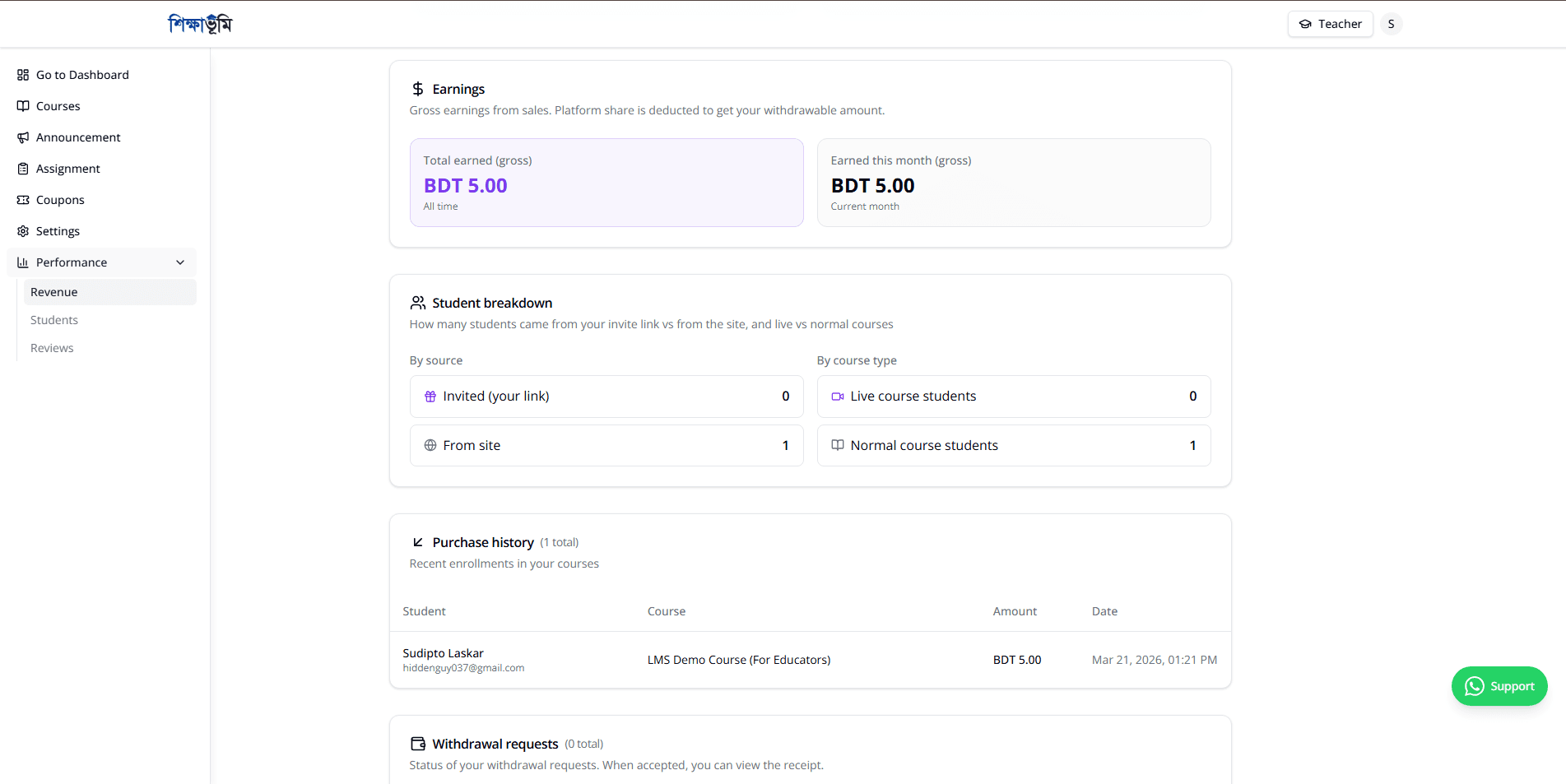Click the Normal course students row
This screenshot has height=784, width=1566.
1014,445
